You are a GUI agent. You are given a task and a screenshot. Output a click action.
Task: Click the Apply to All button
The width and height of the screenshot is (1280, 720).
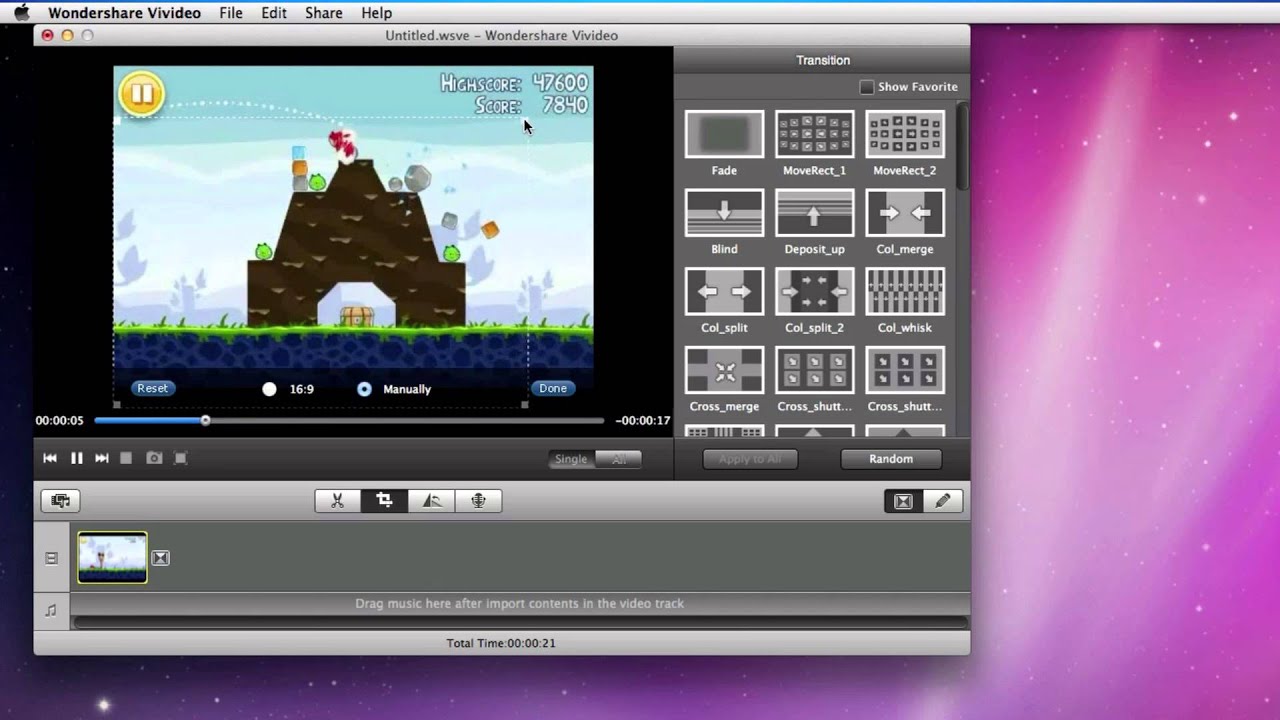pos(750,459)
